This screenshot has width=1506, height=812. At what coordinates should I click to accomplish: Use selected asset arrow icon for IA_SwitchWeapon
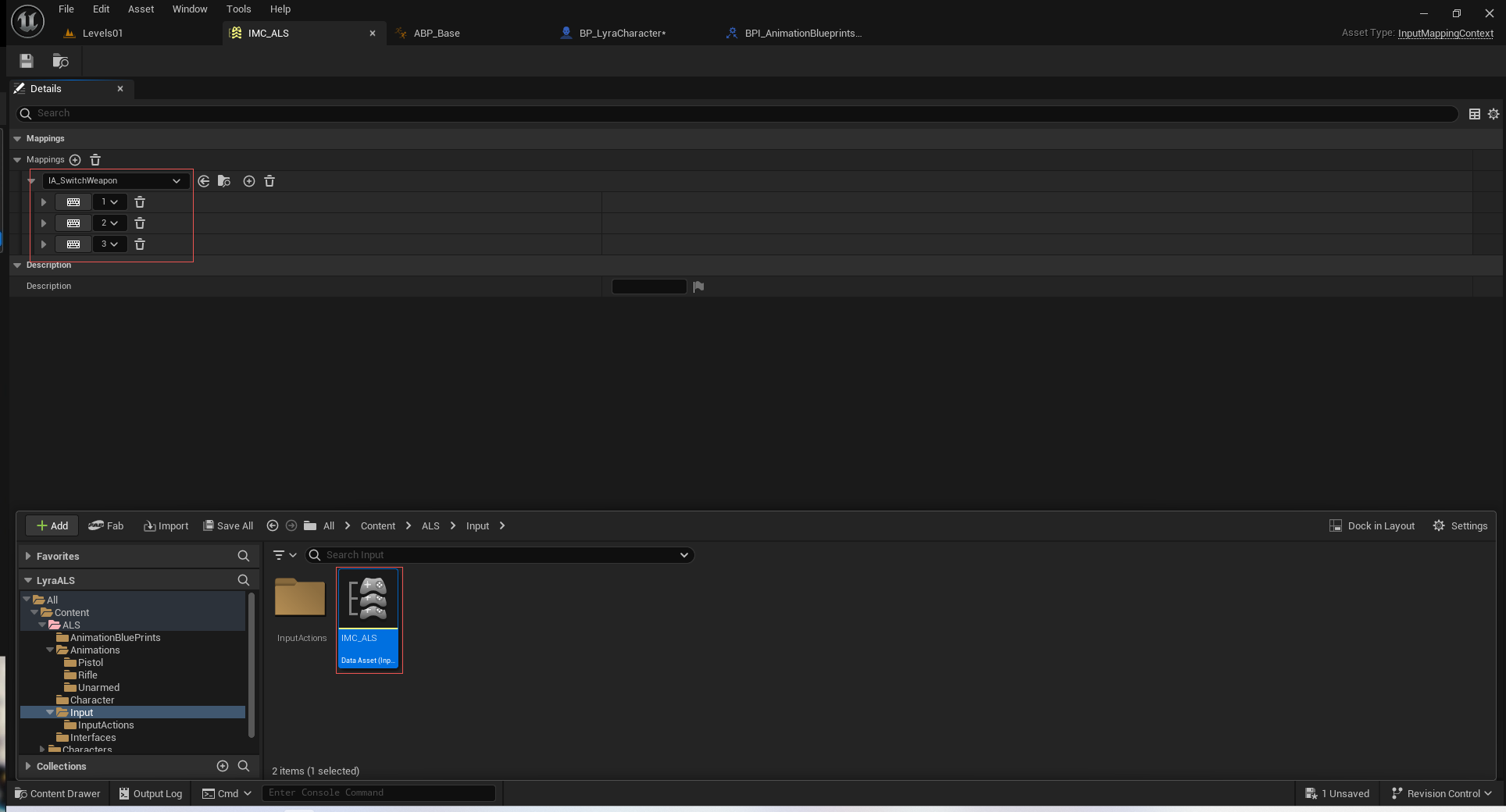click(x=204, y=181)
